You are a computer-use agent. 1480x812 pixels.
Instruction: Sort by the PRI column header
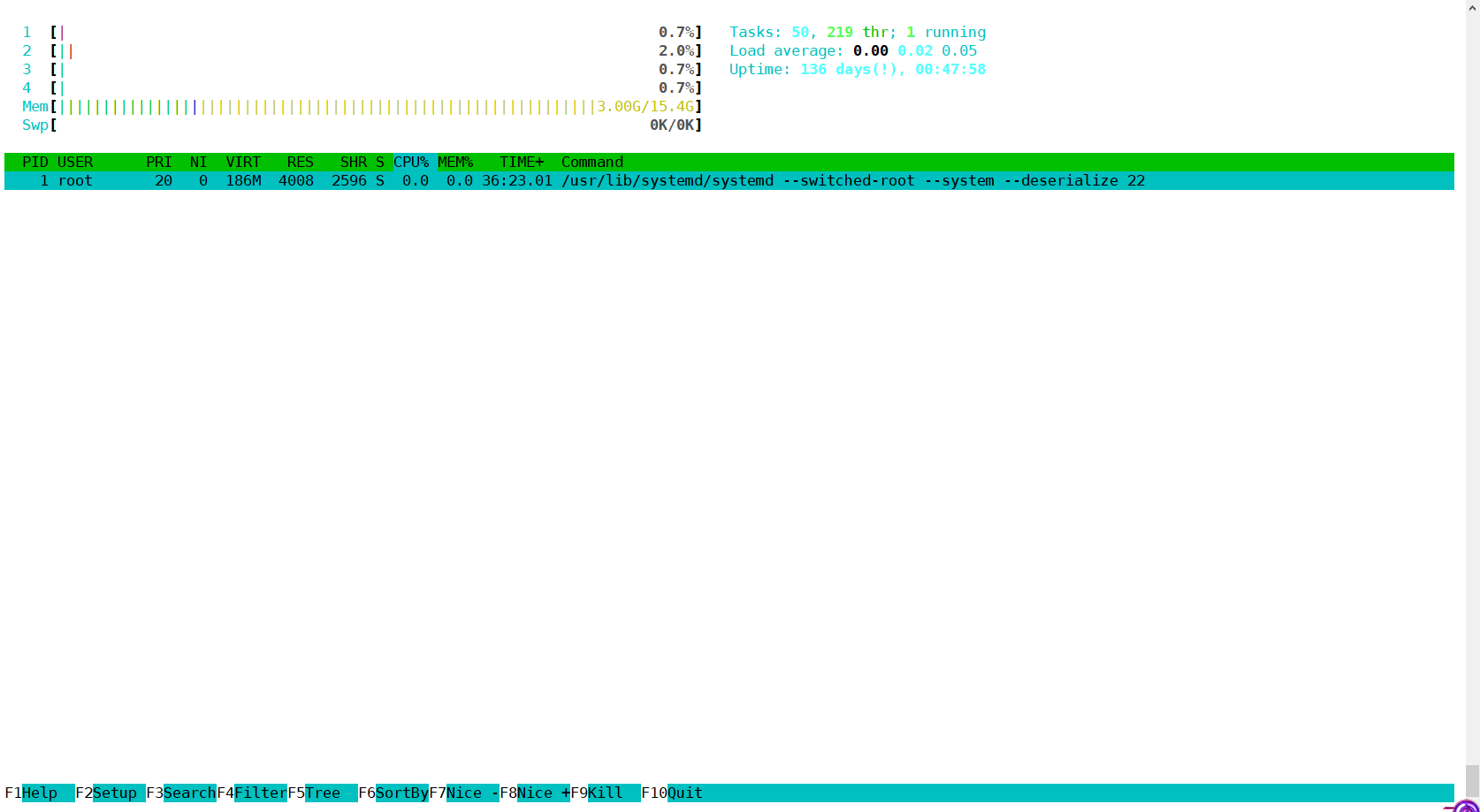[159, 162]
